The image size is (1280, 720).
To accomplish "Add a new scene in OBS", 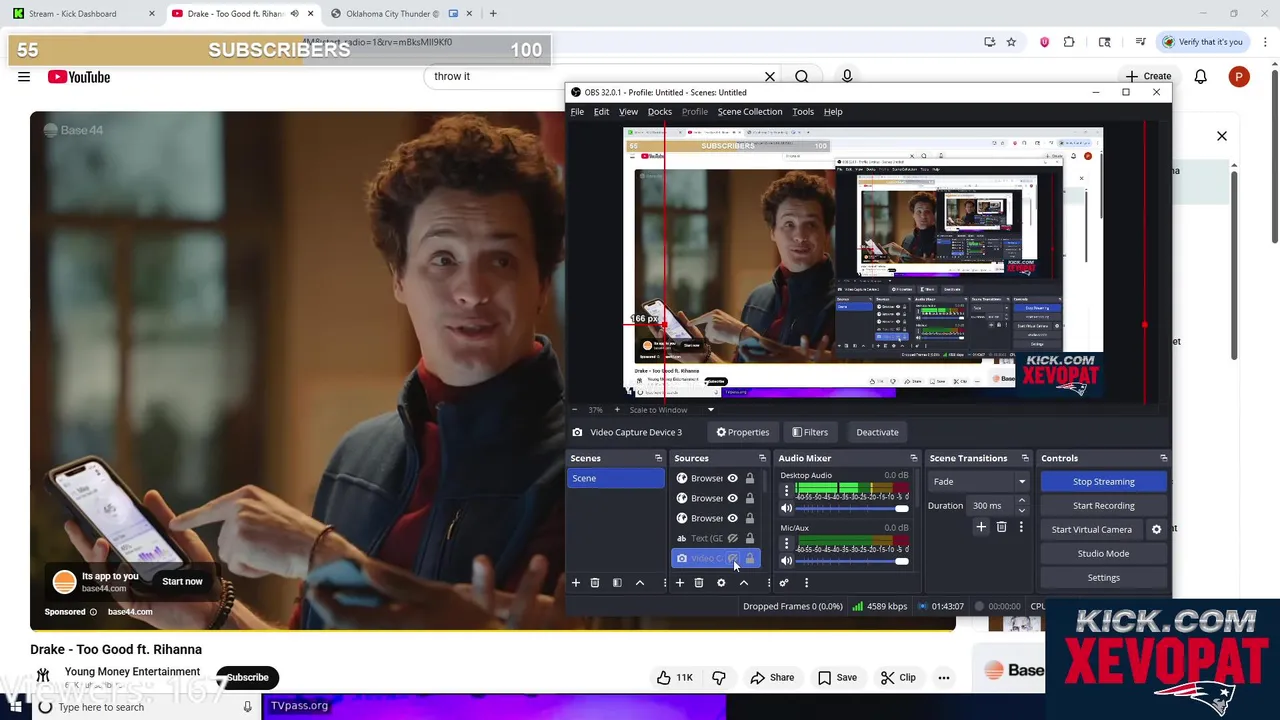I will (x=575, y=583).
